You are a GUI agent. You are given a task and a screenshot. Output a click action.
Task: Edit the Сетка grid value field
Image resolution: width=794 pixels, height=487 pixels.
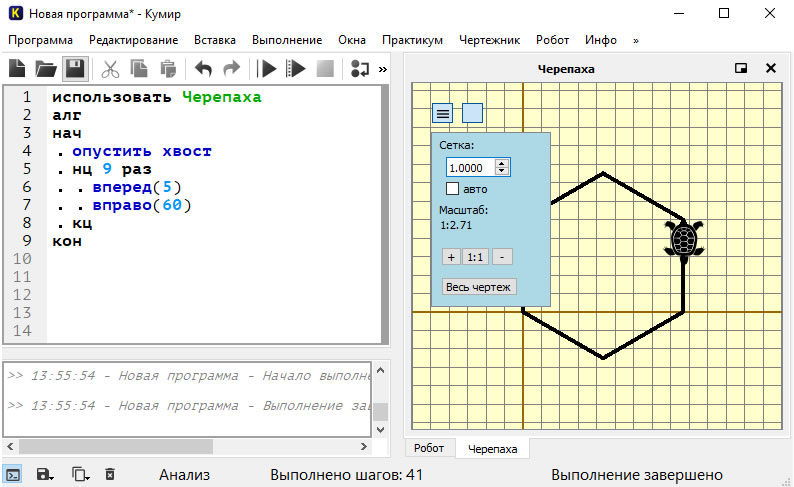point(471,168)
